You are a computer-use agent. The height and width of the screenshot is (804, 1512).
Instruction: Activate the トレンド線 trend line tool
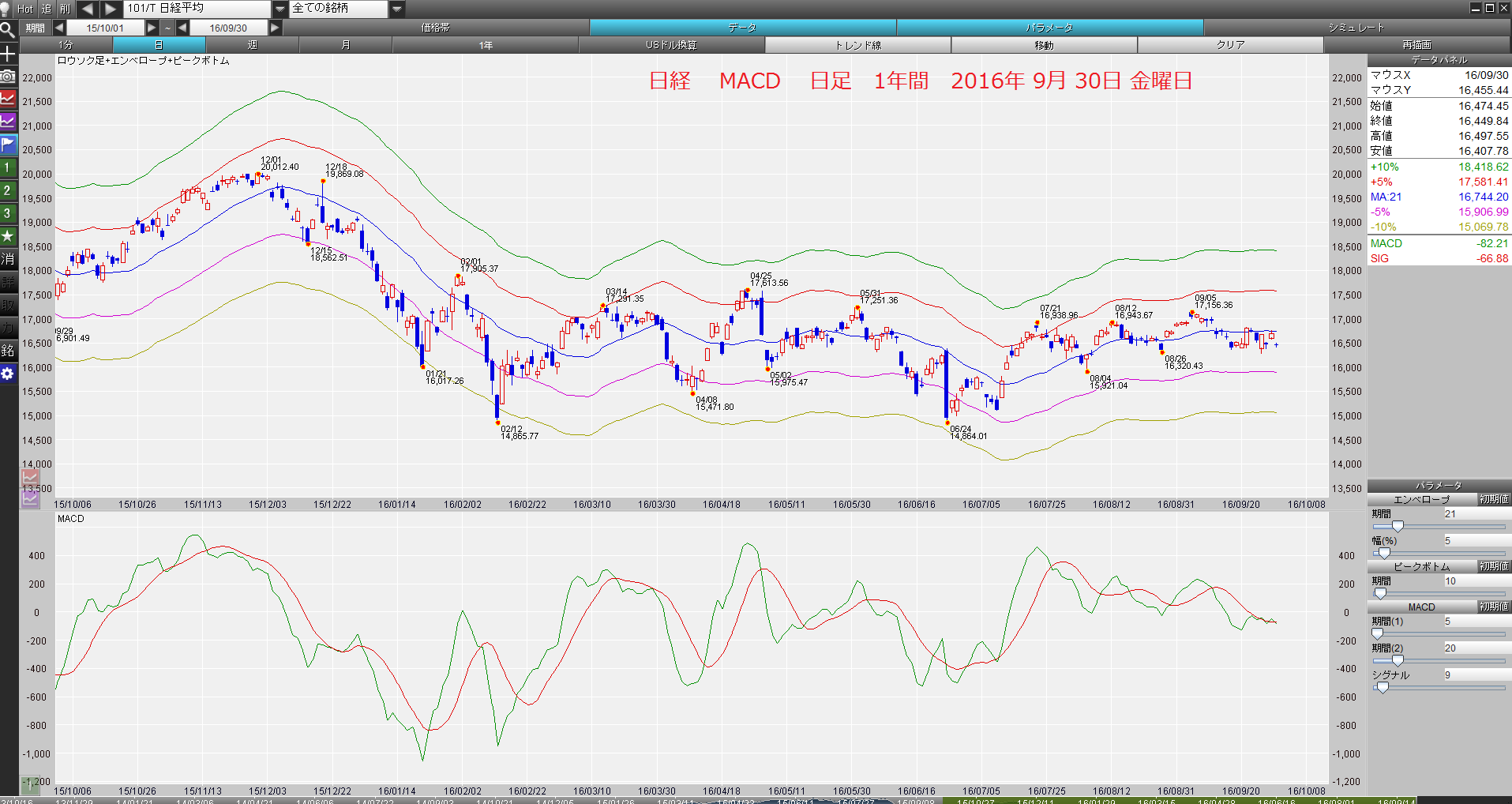(x=858, y=45)
